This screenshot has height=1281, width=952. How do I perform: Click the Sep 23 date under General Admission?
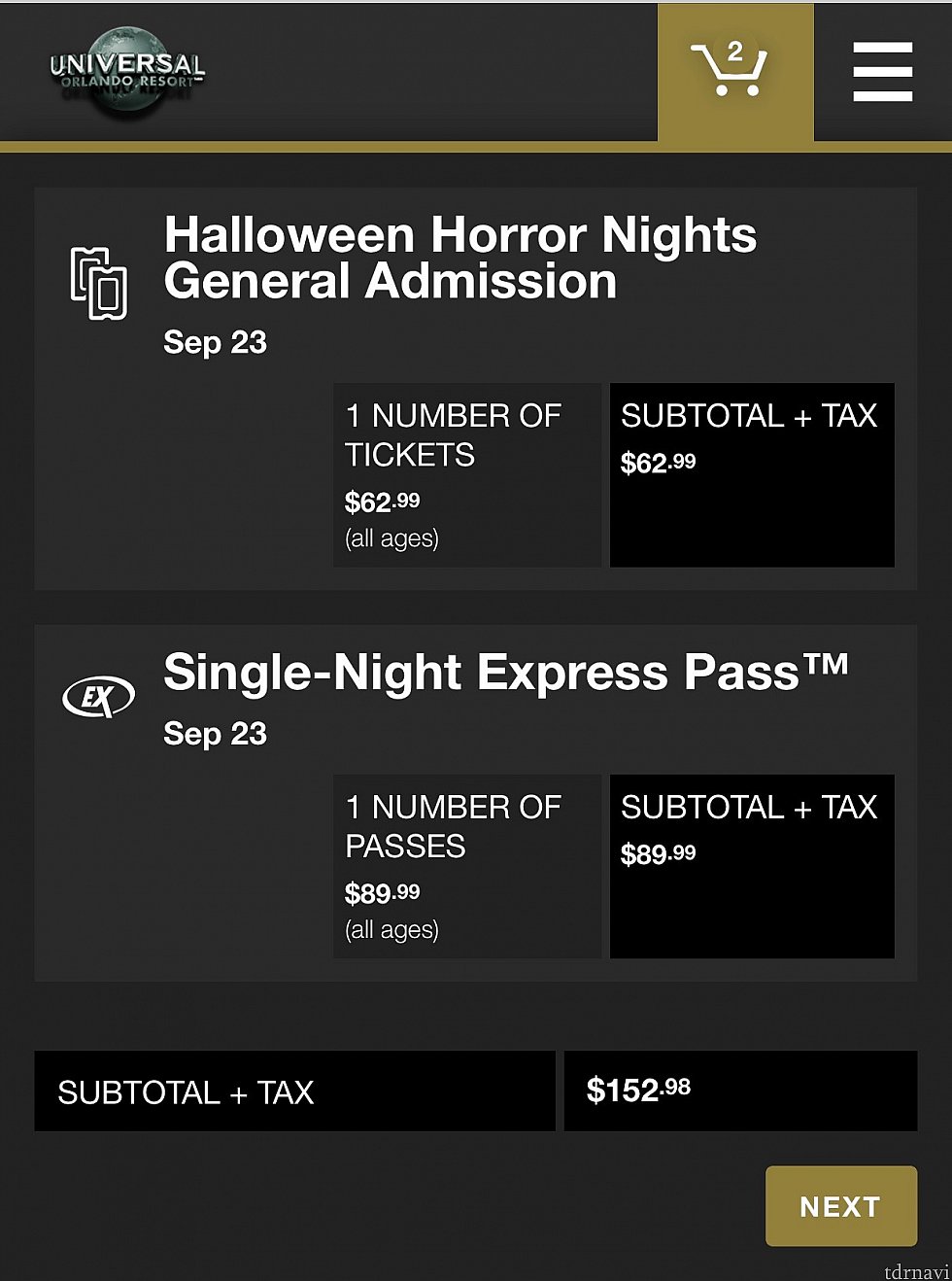215,342
